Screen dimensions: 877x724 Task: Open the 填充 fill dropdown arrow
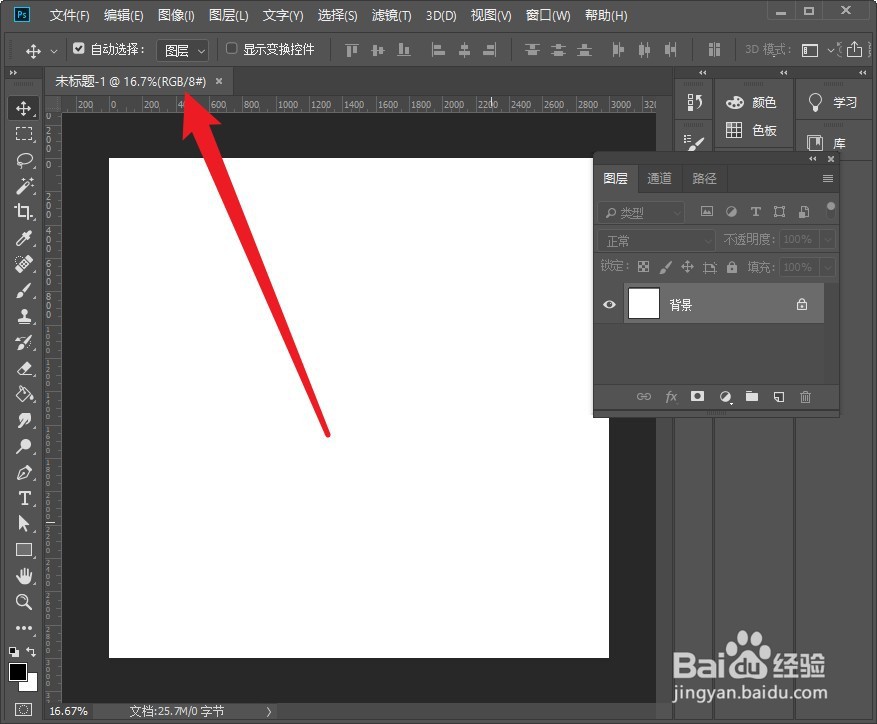[828, 267]
